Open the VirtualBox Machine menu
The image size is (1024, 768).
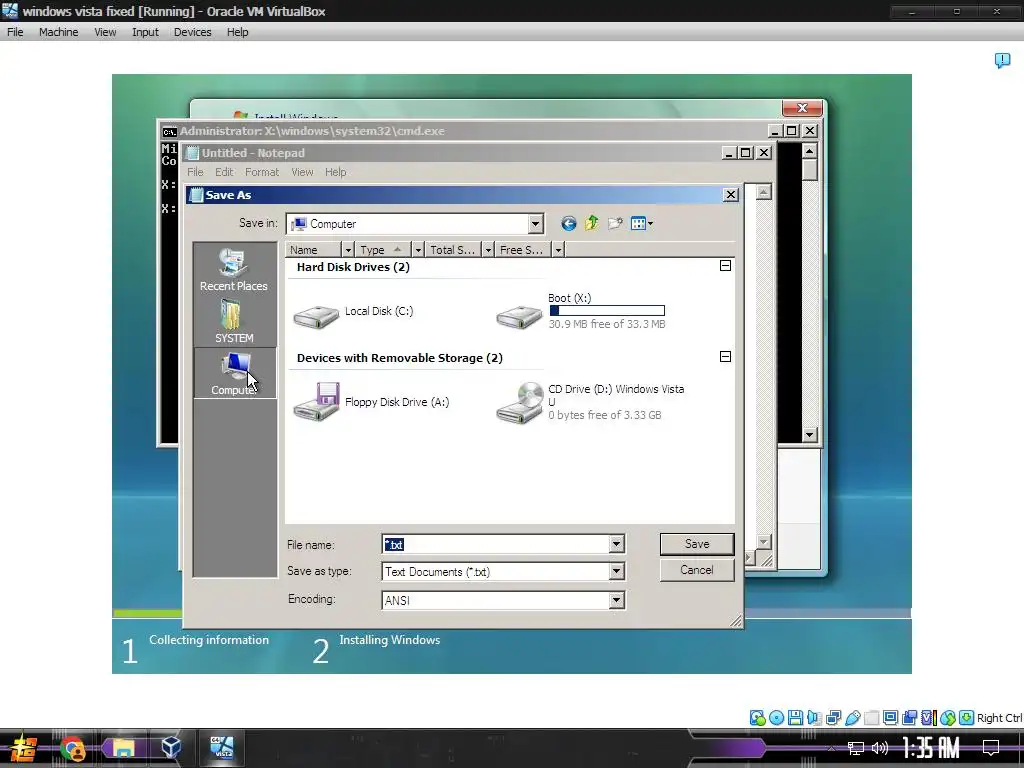58,32
